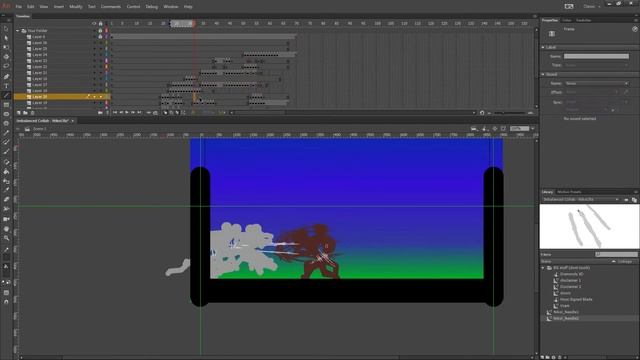Select the Eyedropper tool
Screen dimensions: 640x360
[6, 189]
